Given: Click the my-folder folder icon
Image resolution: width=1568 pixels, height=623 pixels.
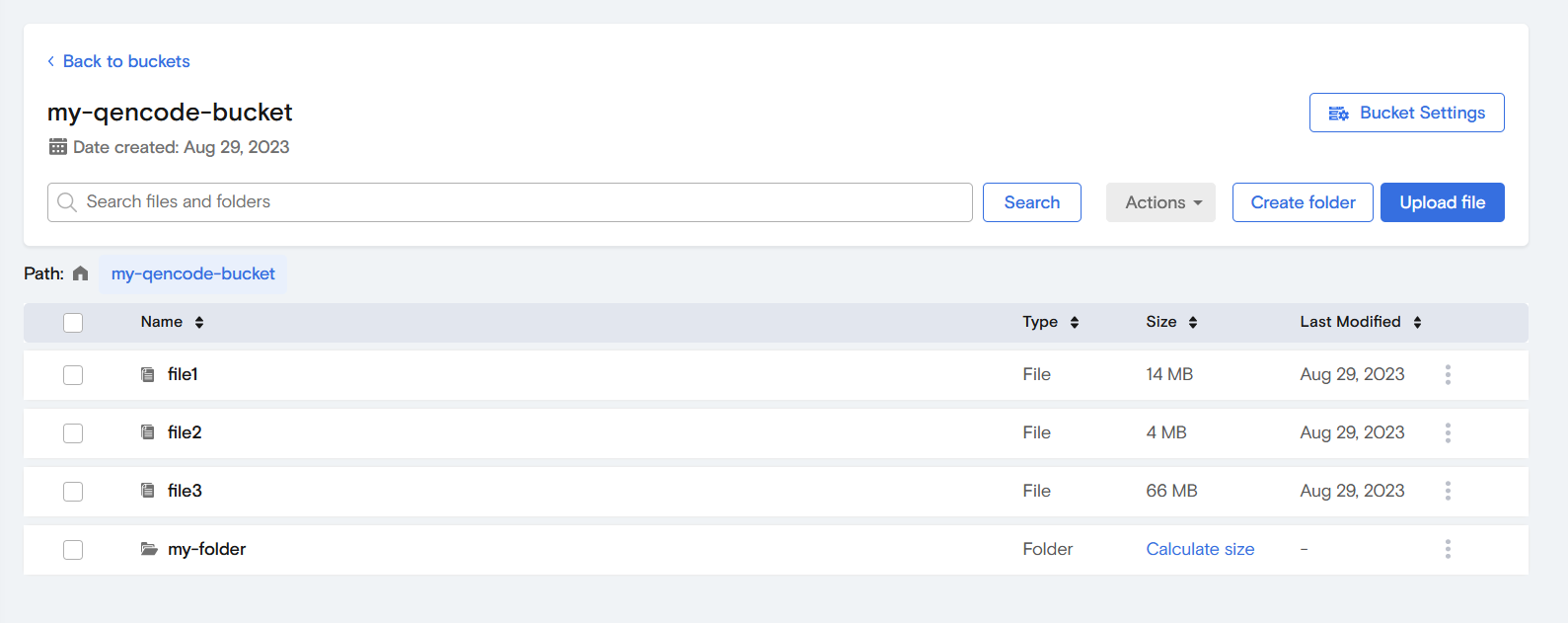Looking at the screenshot, I should click(149, 549).
